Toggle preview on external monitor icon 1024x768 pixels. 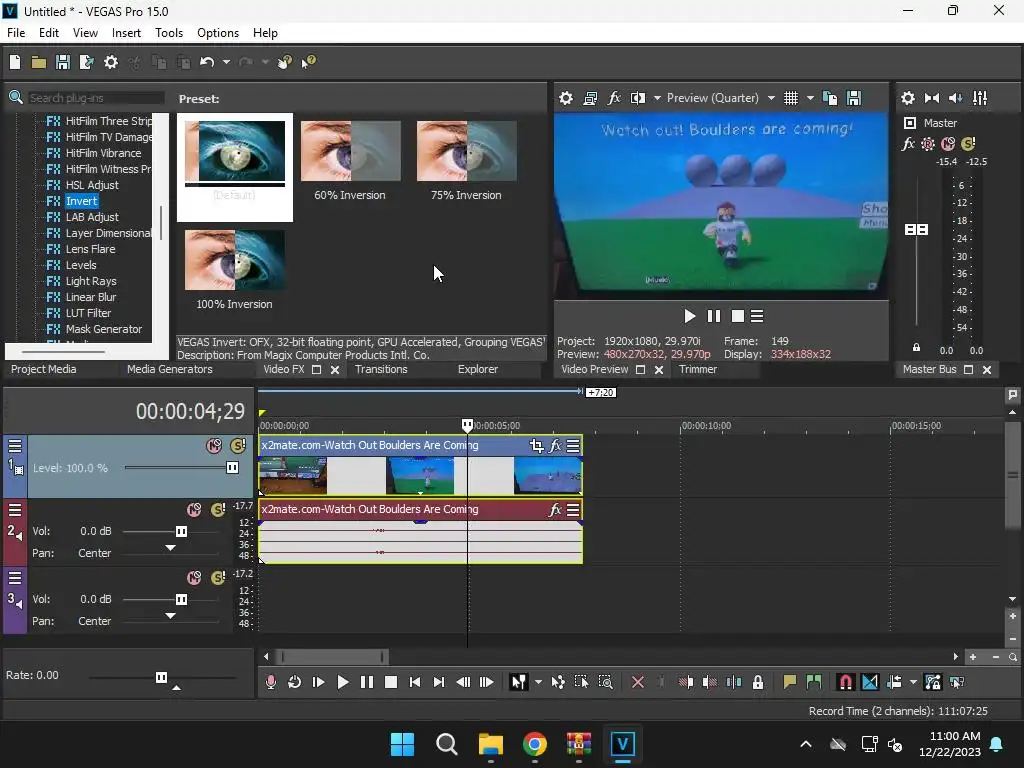point(590,98)
